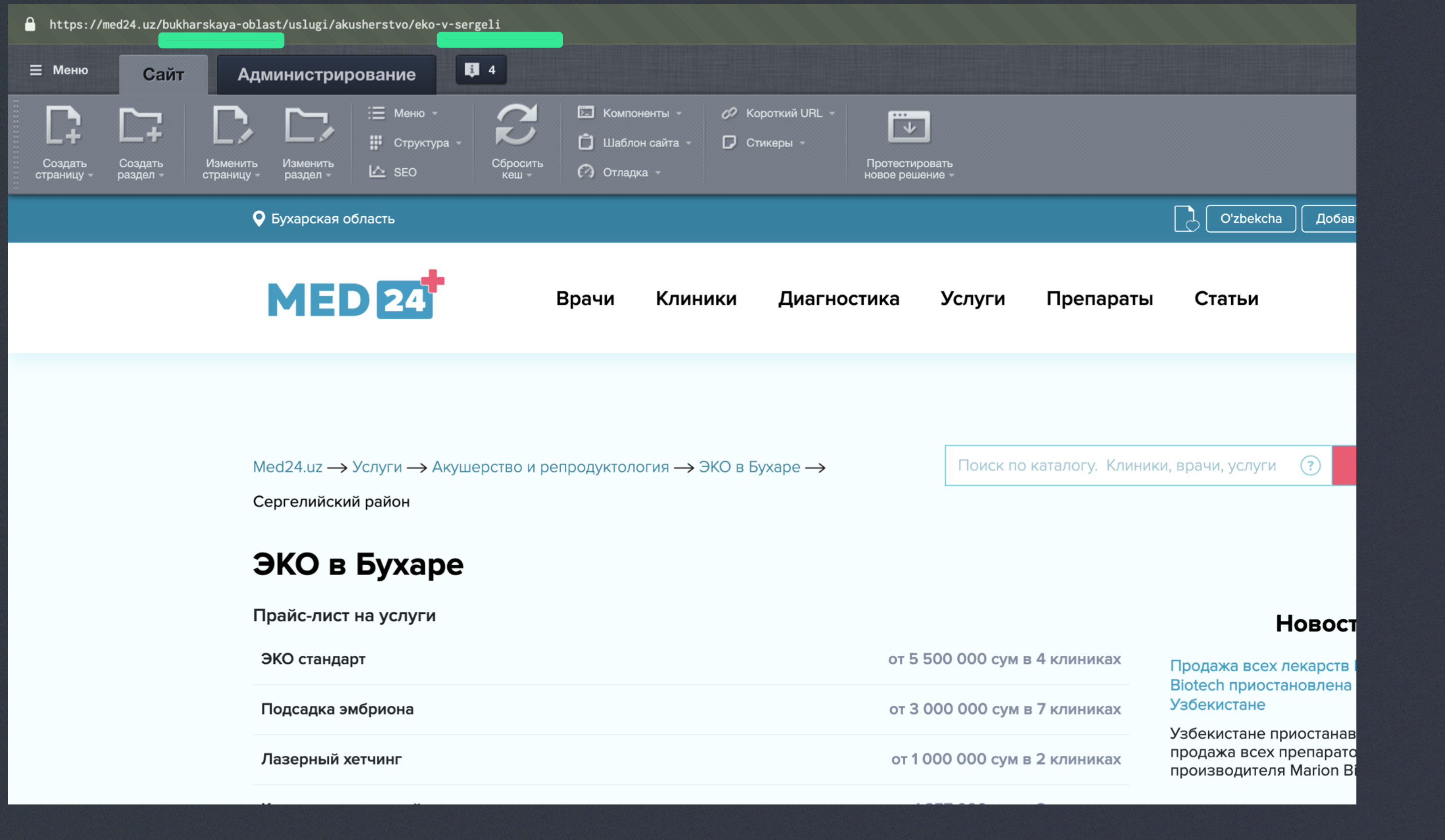
Task: Expand the Изменить раздел dropdown arrow
Action: pyautogui.click(x=328, y=175)
